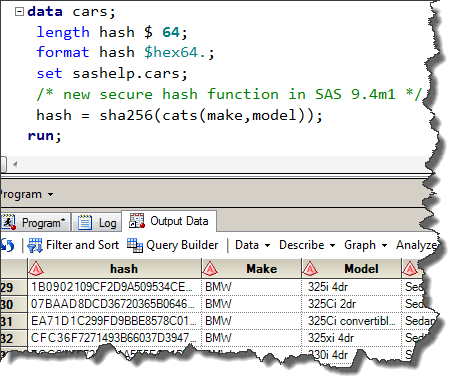This screenshot has height=389, width=462.
Task: Open the Data dropdown menu
Action: (x=252, y=245)
